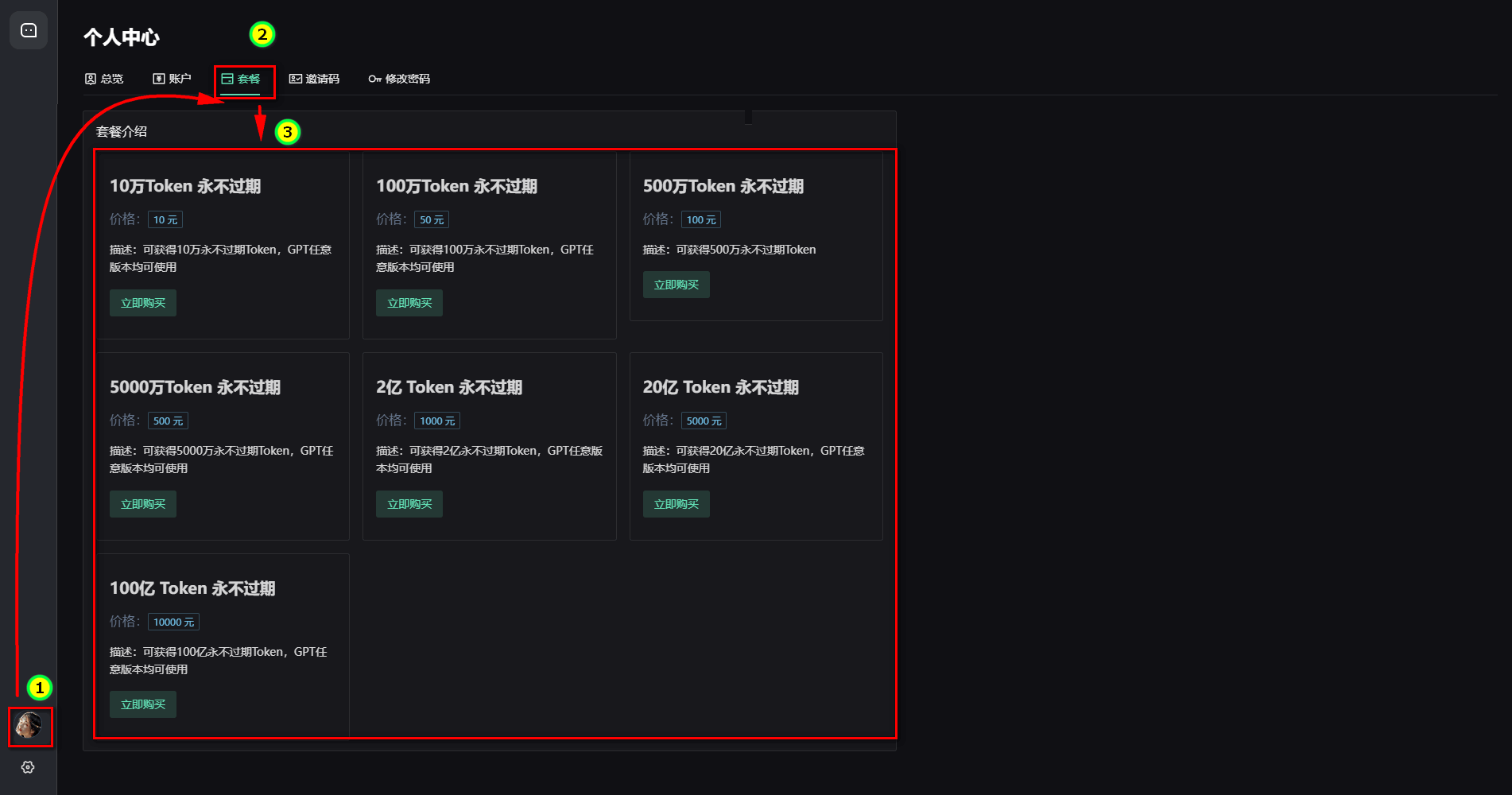
Task: Click 立即购买 for 100万Token plan
Action: pos(409,303)
